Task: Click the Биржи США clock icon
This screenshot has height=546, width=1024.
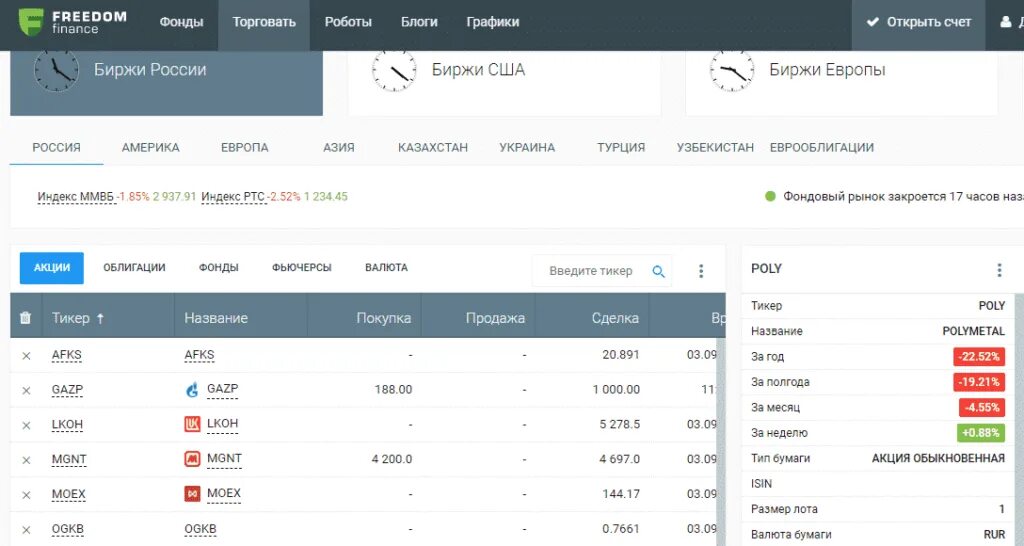Action: pos(394,69)
